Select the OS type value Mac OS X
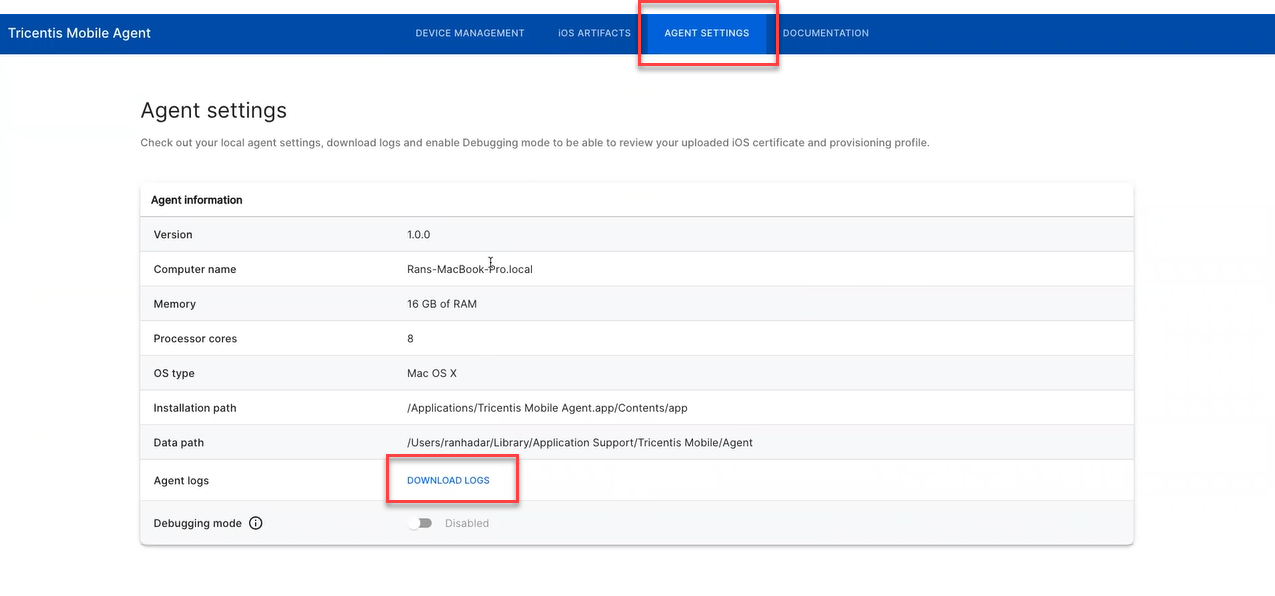Image resolution: width=1275 pixels, height=596 pixels. coord(432,373)
